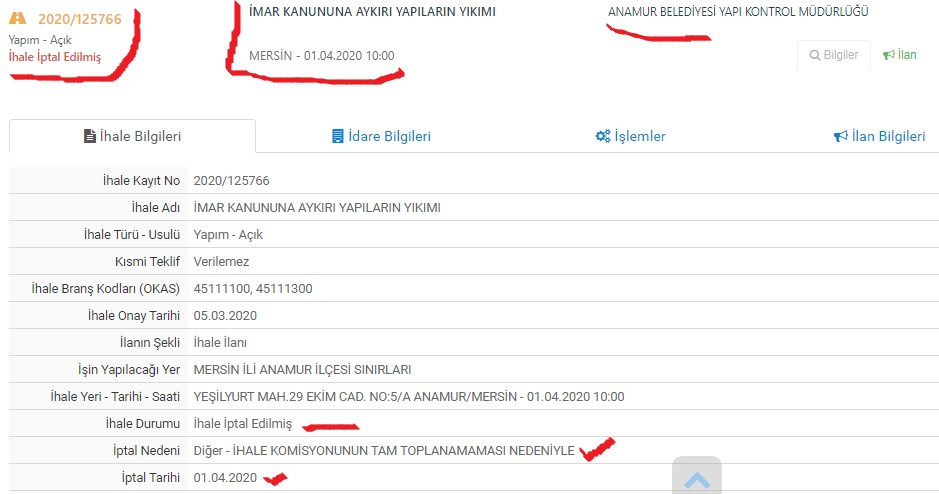
Task: Select value MERSİN İLİ ANAMUR İLÇESİ SINIRLARI
Action: tap(302, 369)
